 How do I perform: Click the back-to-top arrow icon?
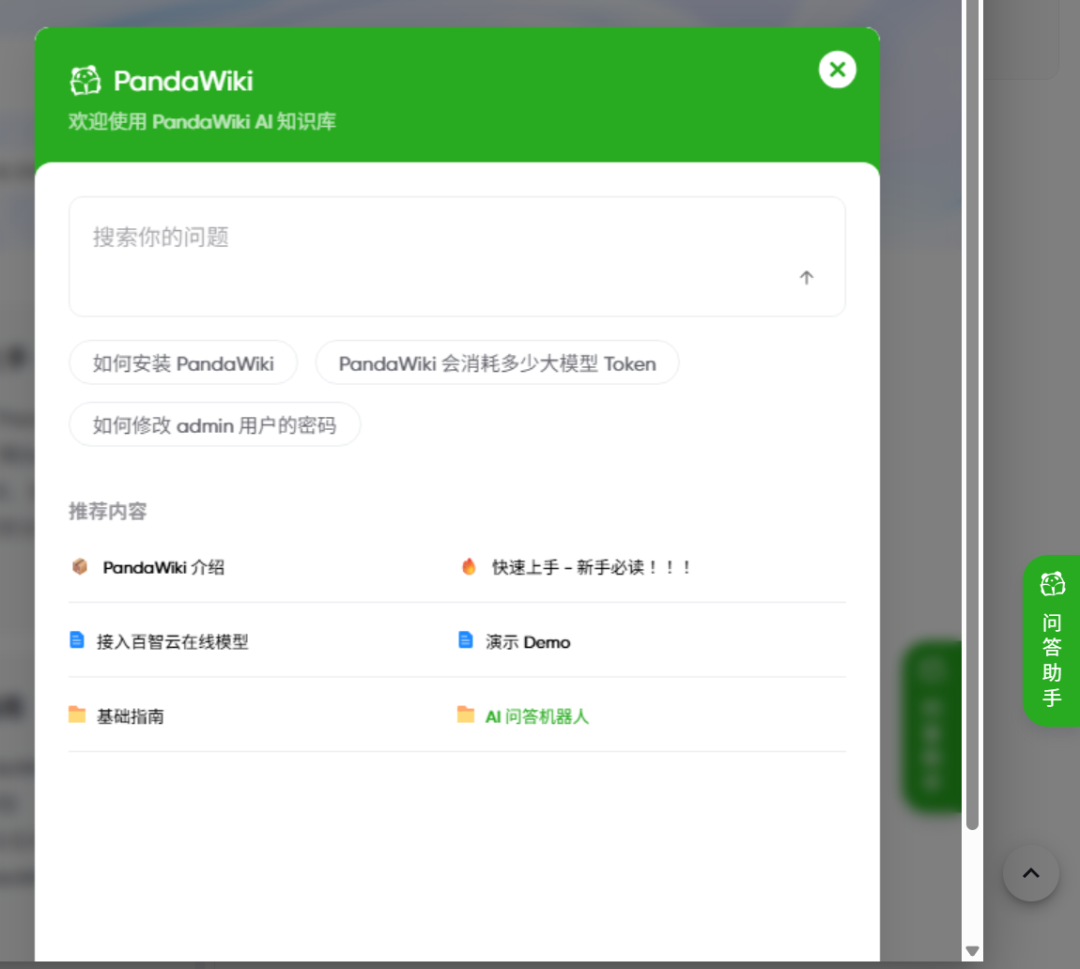(x=1030, y=872)
